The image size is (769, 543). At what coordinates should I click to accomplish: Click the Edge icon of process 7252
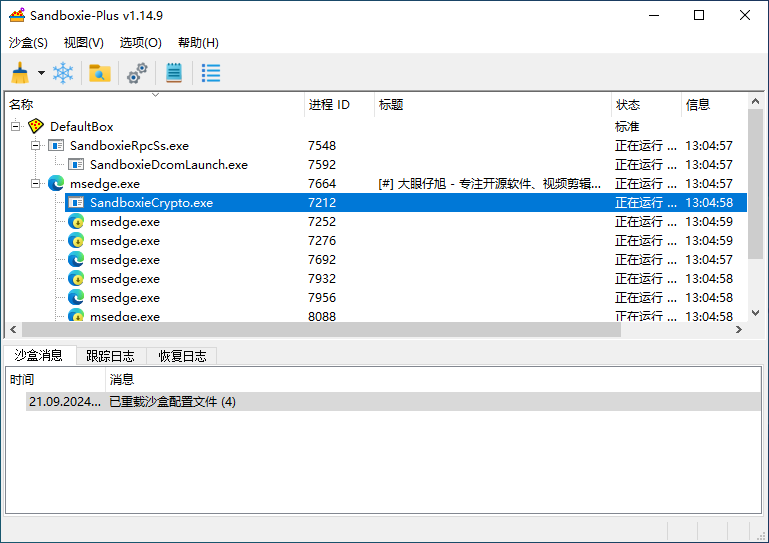[x=76, y=222]
